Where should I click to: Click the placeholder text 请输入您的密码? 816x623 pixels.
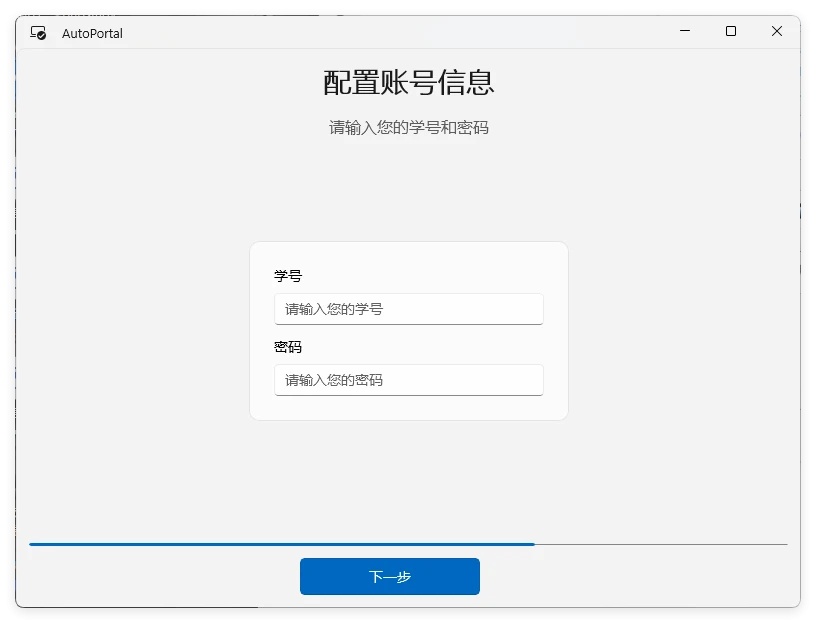pos(334,380)
